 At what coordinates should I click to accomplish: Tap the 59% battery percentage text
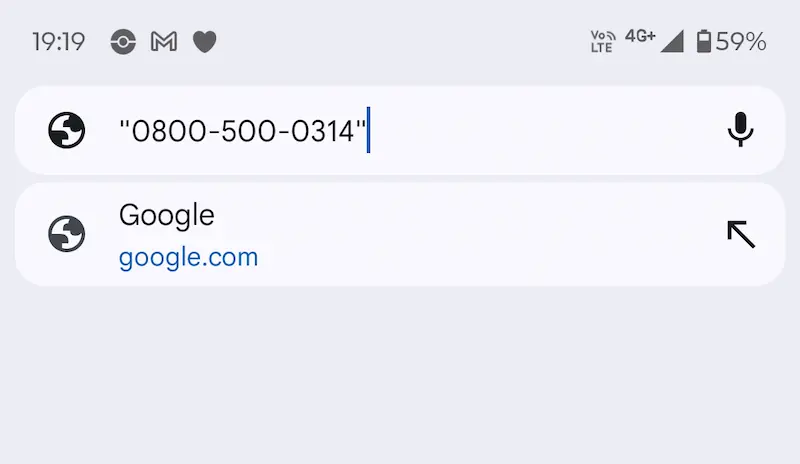pyautogui.click(x=741, y=42)
